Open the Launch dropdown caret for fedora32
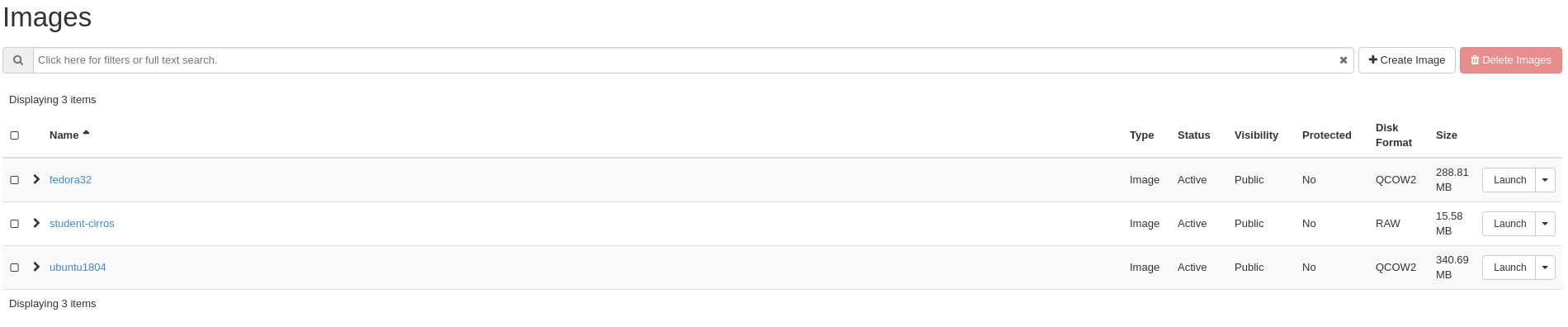1568x327 pixels. click(x=1545, y=180)
